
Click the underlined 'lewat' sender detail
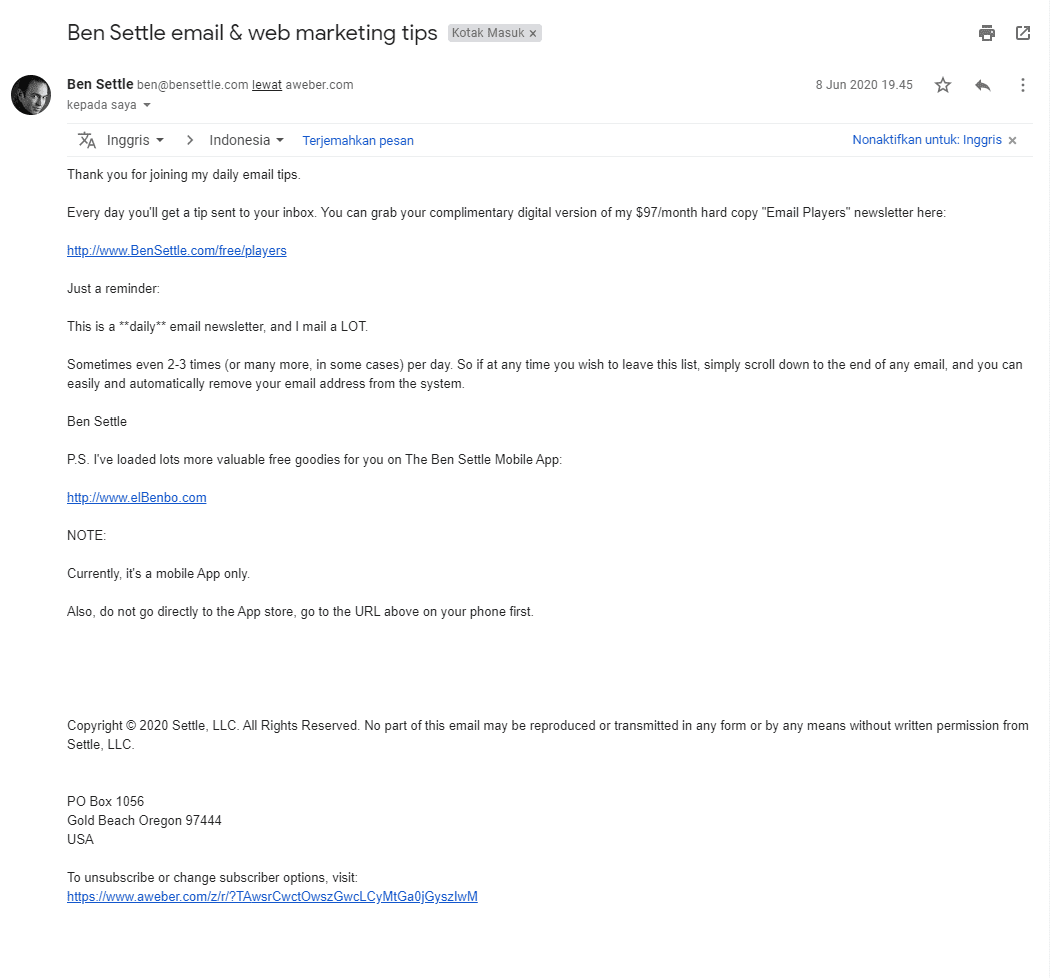point(266,84)
